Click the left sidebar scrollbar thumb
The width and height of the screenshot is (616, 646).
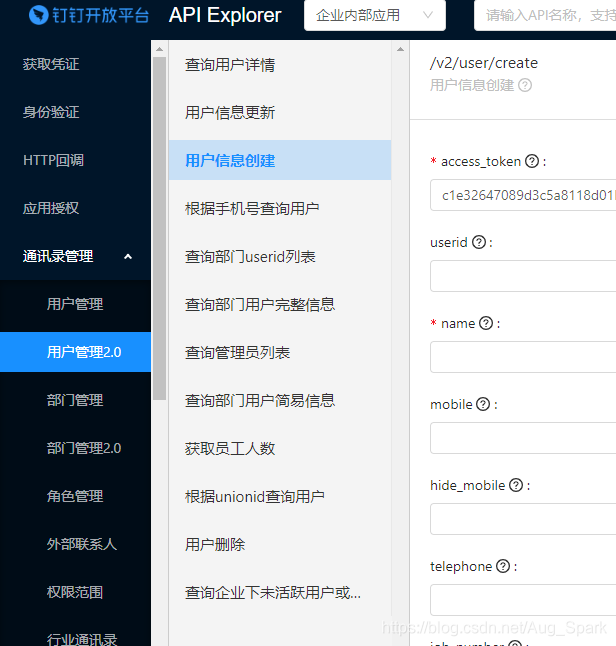159,229
